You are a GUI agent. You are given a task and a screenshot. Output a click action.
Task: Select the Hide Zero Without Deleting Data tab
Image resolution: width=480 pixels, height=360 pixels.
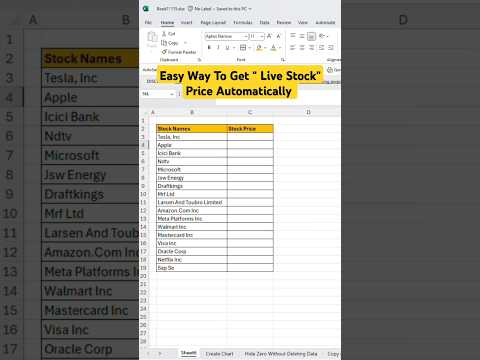pyautogui.click(x=281, y=354)
